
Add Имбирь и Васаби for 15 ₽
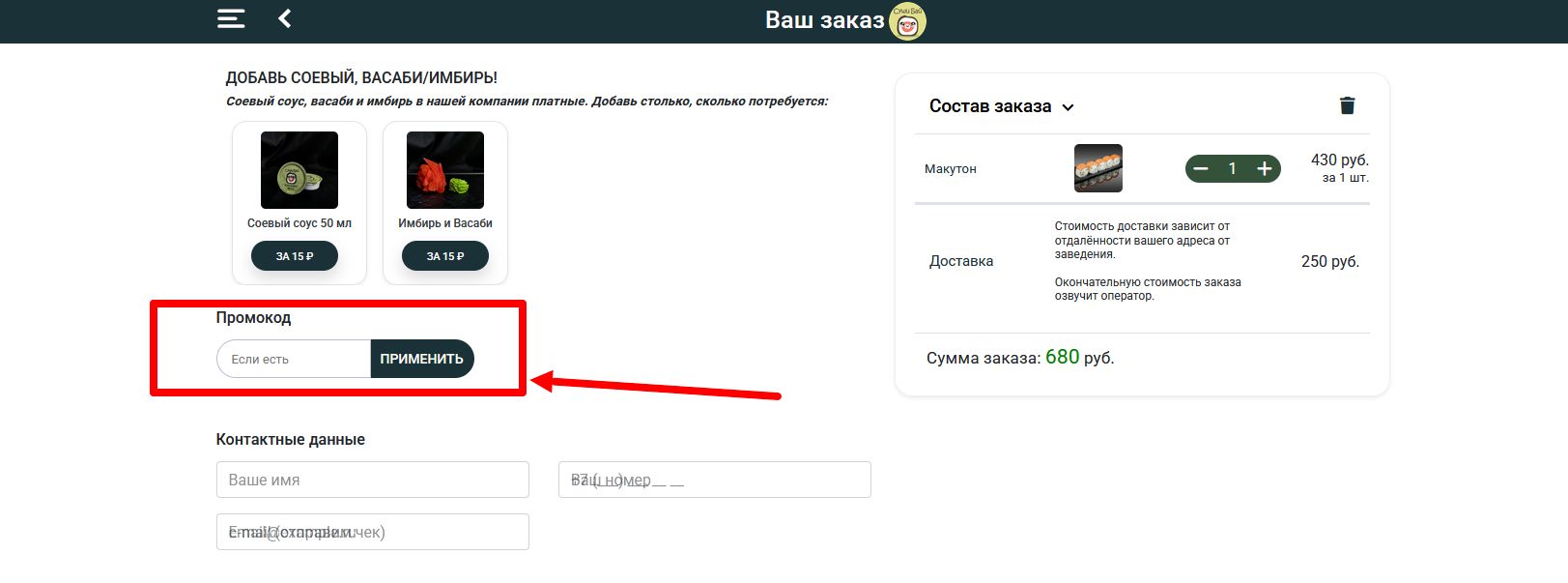445,256
